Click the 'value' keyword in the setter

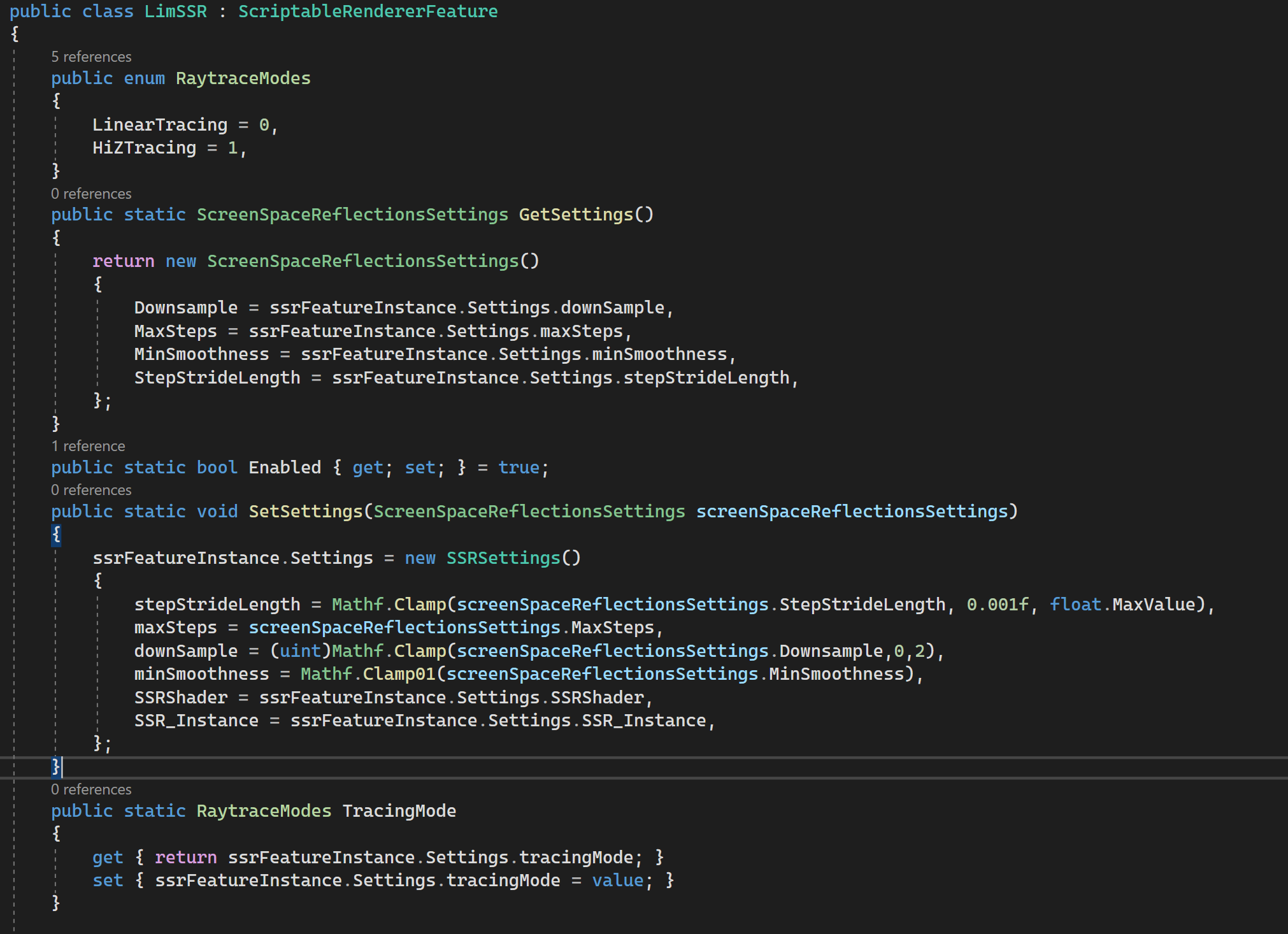(617, 880)
